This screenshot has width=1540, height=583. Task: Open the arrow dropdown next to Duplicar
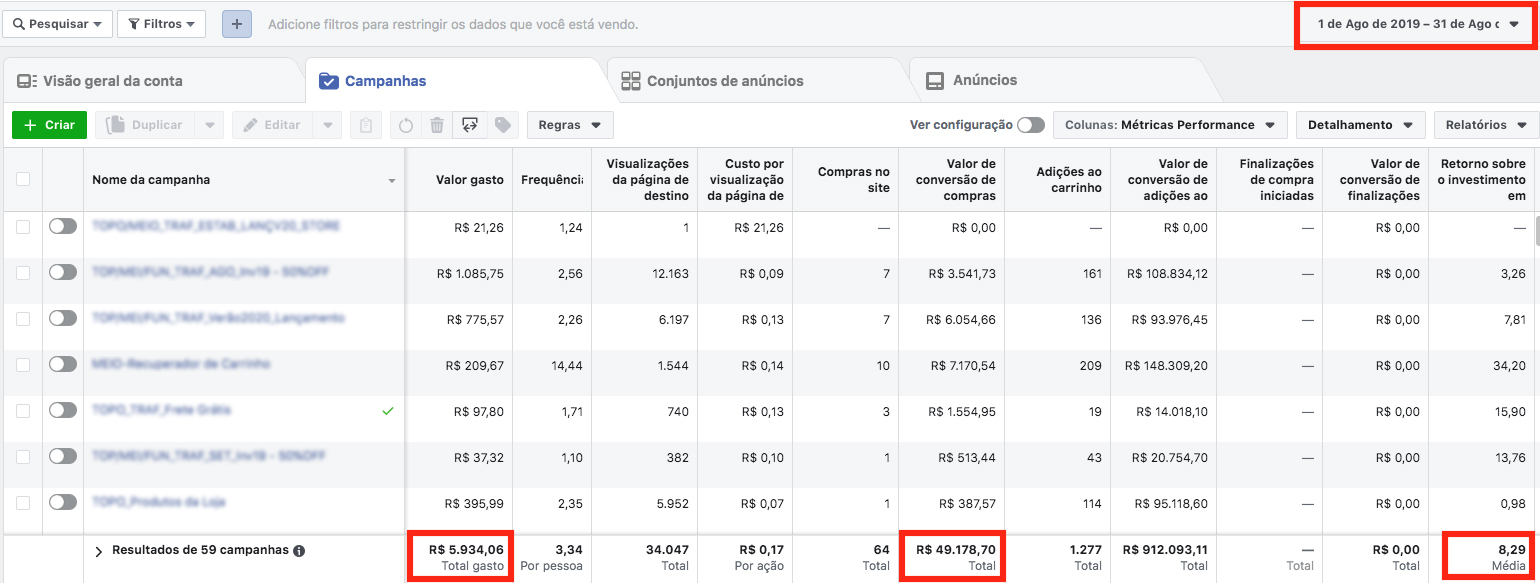(x=209, y=125)
